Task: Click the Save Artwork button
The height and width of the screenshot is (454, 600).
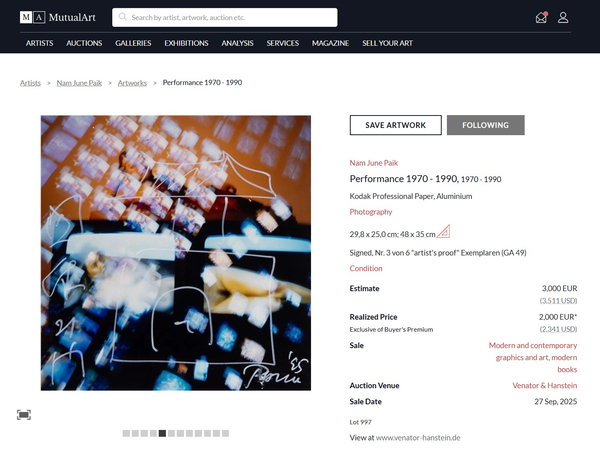Action: [x=395, y=125]
